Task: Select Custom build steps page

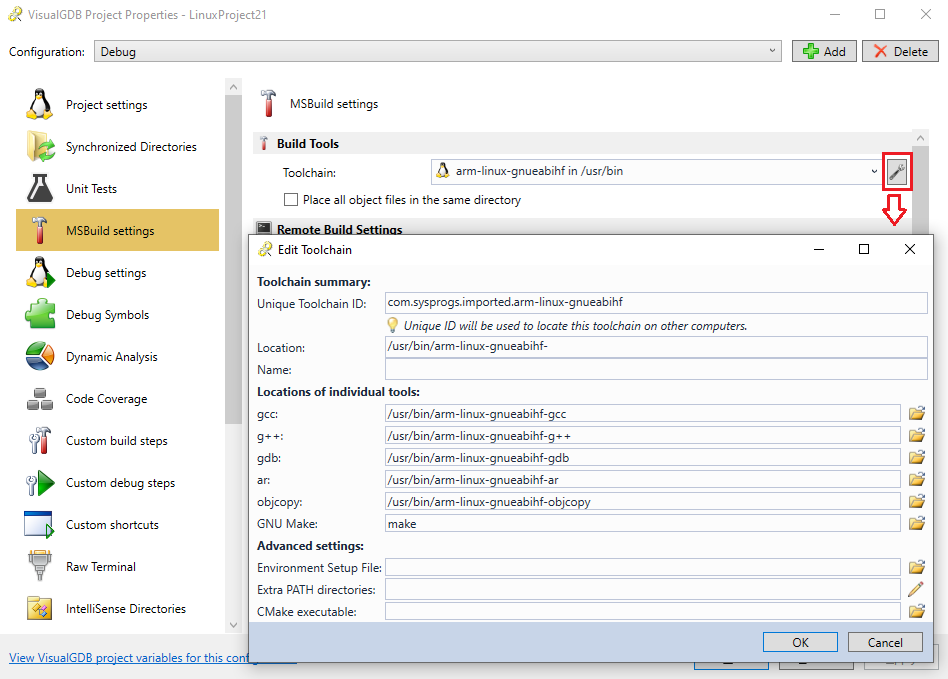Action: click(x=117, y=440)
